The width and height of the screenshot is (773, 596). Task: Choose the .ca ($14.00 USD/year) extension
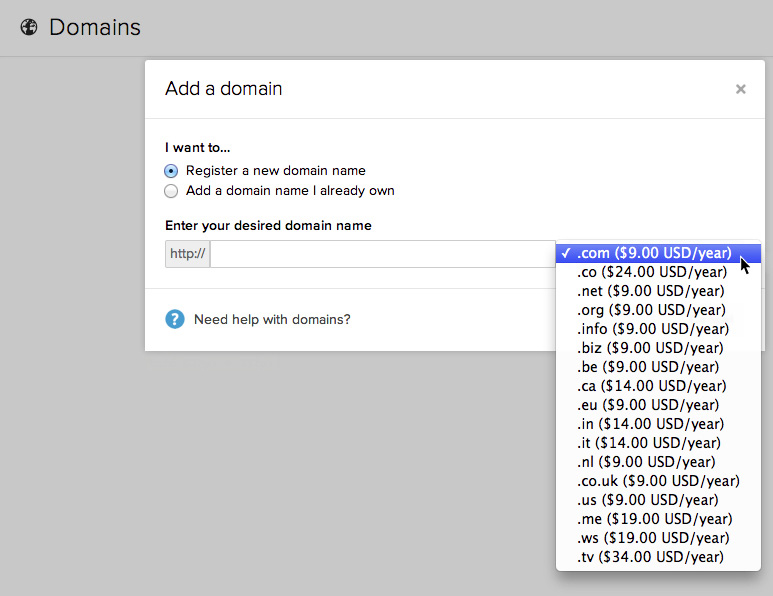coord(658,386)
